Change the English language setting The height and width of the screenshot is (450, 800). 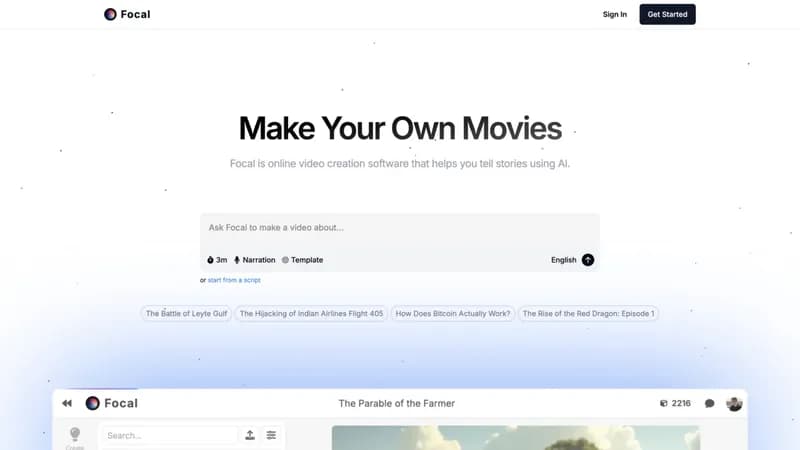tap(563, 260)
